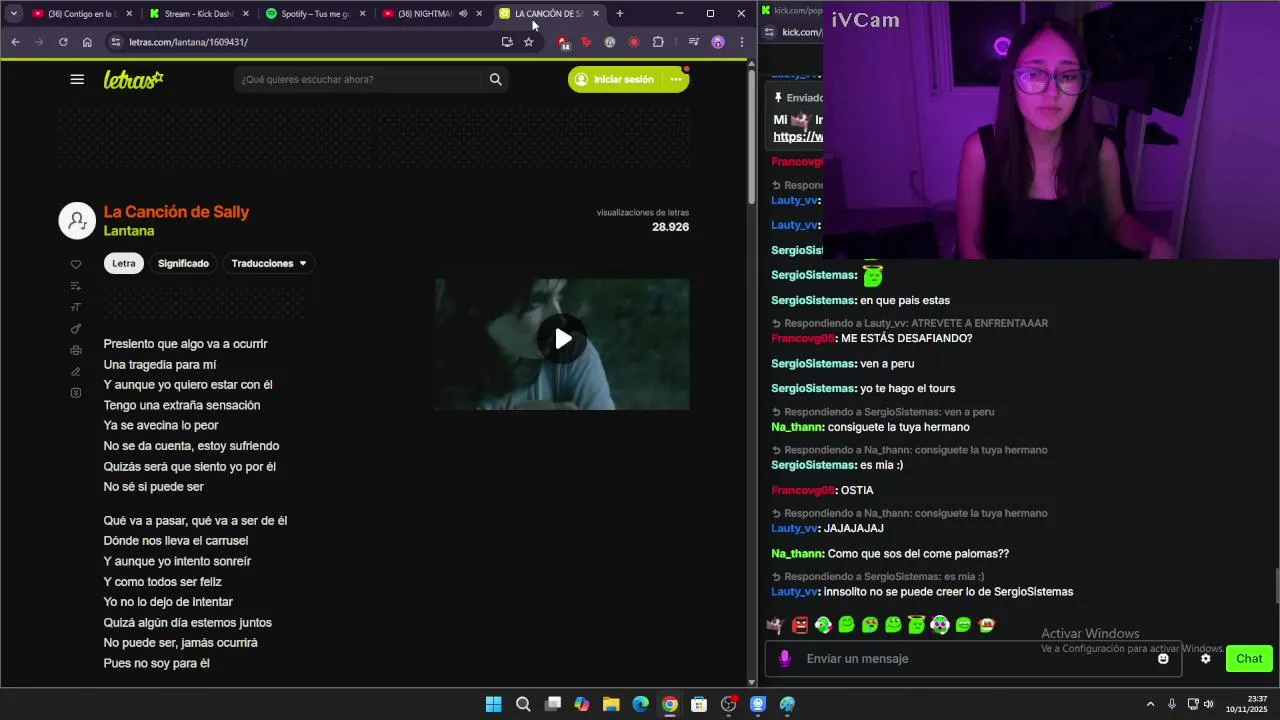Insert the red angry face emote
Viewport: 1280px width, 720px height.
point(800,625)
